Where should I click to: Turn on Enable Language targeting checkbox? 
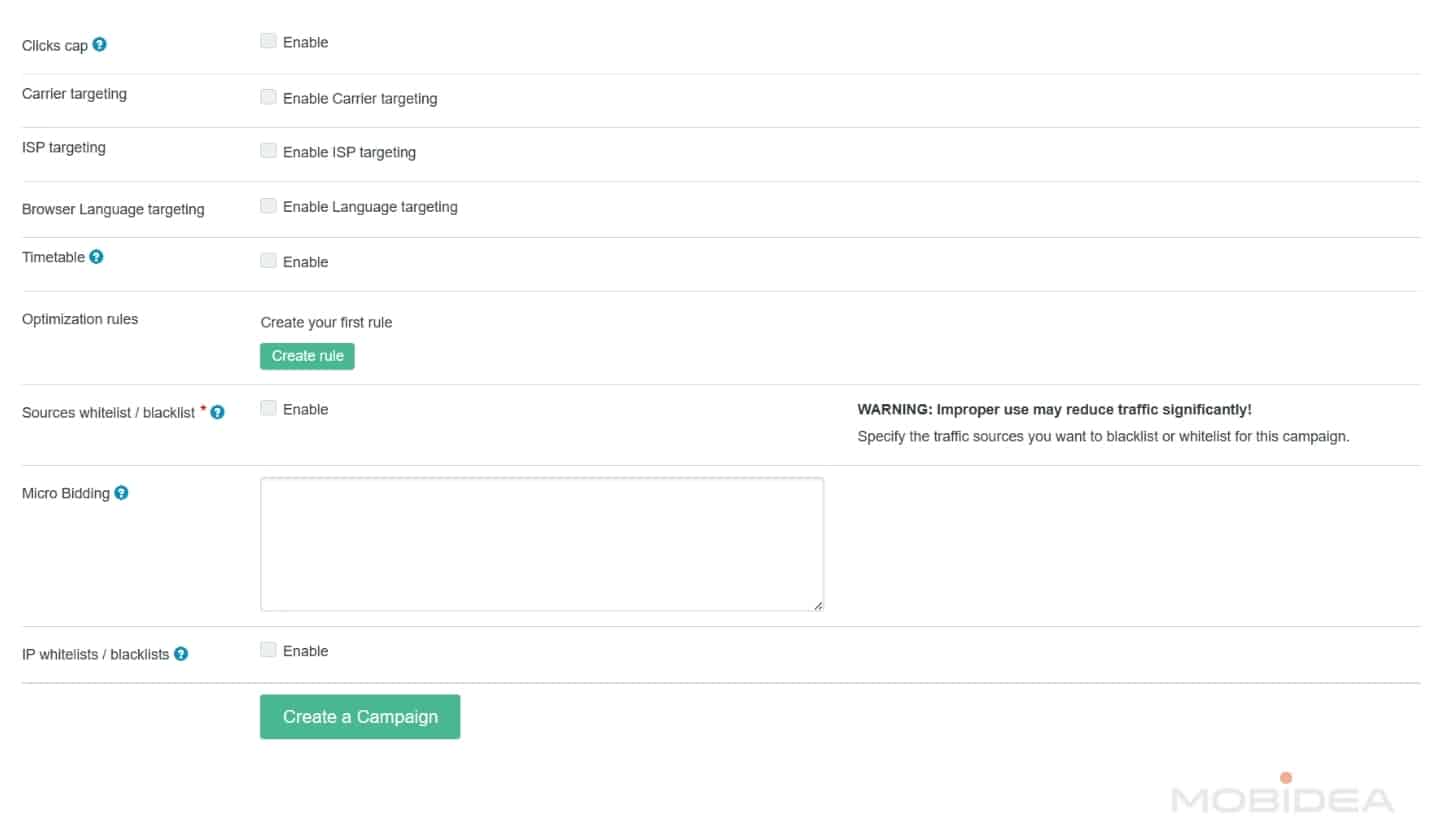[268, 206]
